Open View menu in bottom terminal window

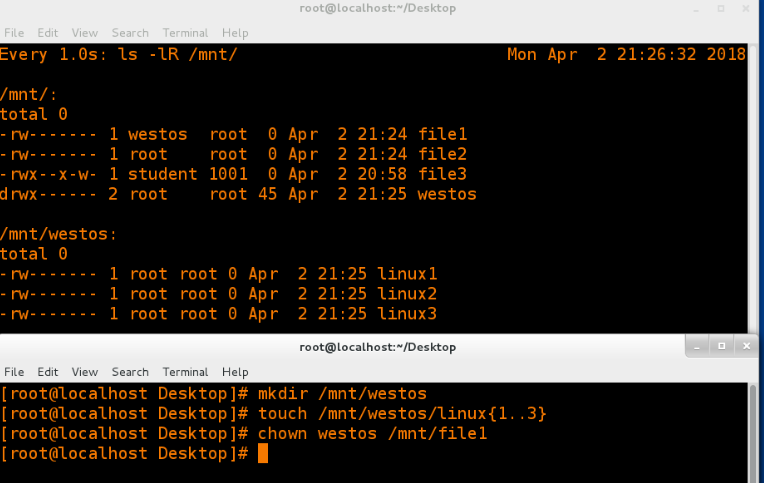[85, 372]
